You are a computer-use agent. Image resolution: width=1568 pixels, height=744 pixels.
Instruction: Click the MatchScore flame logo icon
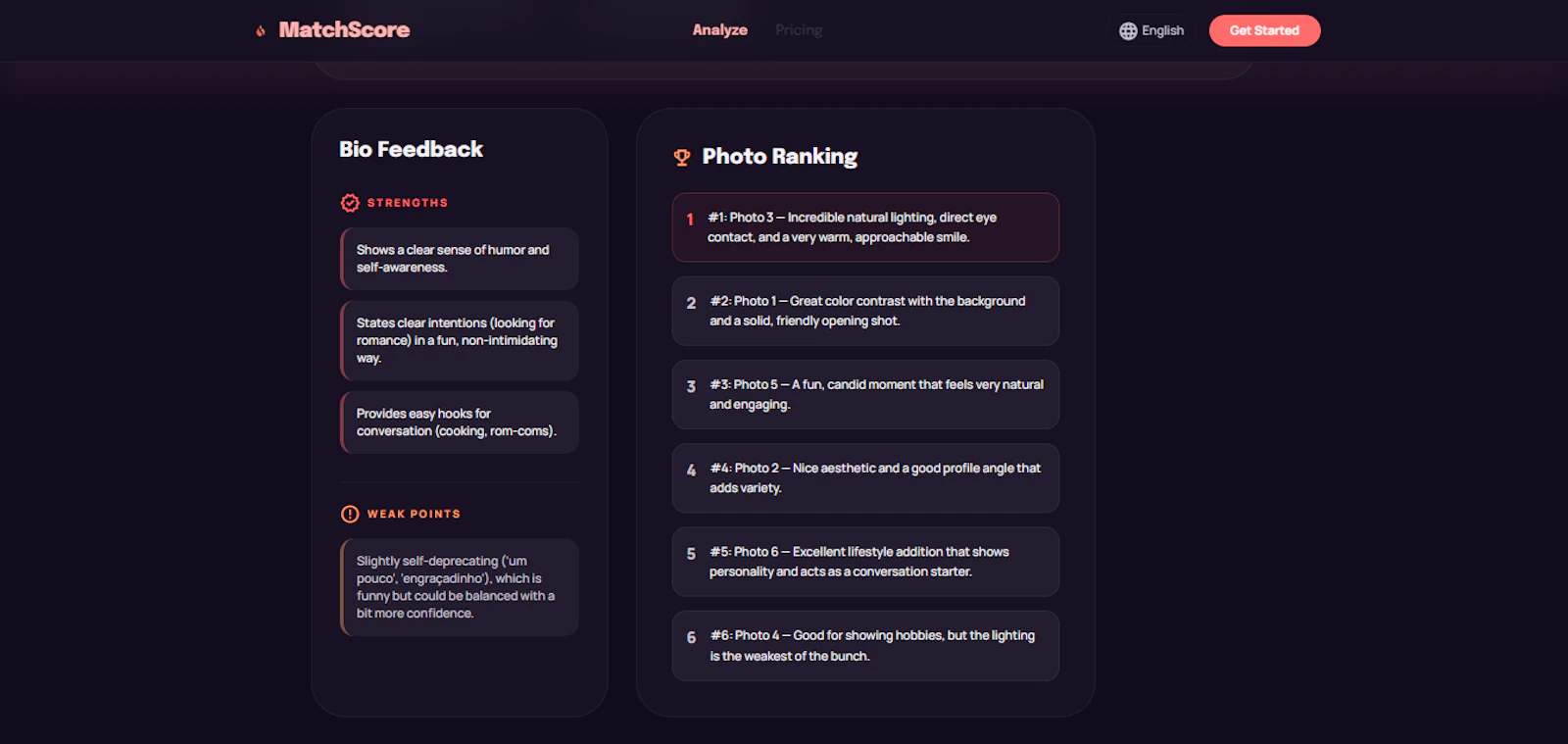point(259,29)
